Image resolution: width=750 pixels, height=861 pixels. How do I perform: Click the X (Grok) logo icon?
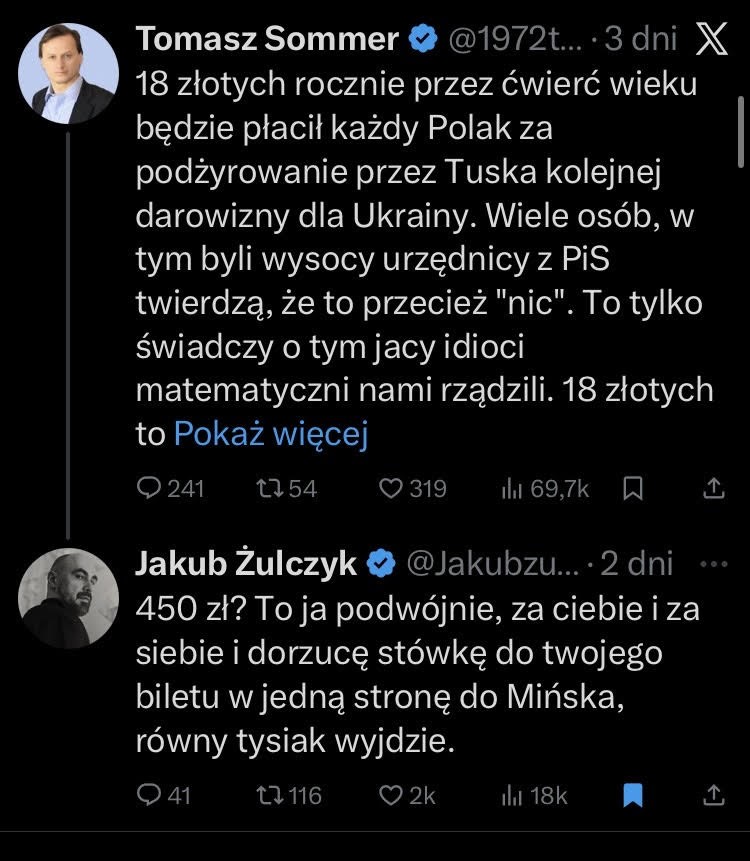click(x=711, y=39)
